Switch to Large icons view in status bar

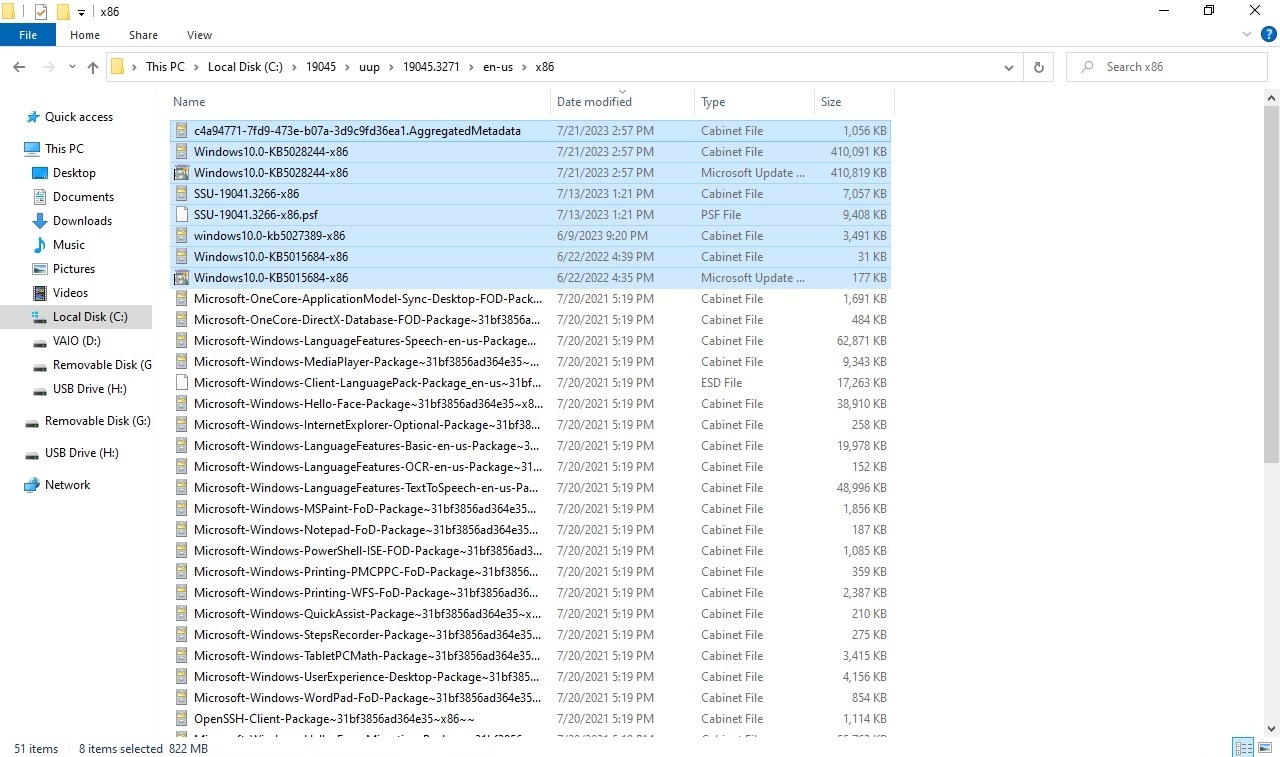(1264, 748)
